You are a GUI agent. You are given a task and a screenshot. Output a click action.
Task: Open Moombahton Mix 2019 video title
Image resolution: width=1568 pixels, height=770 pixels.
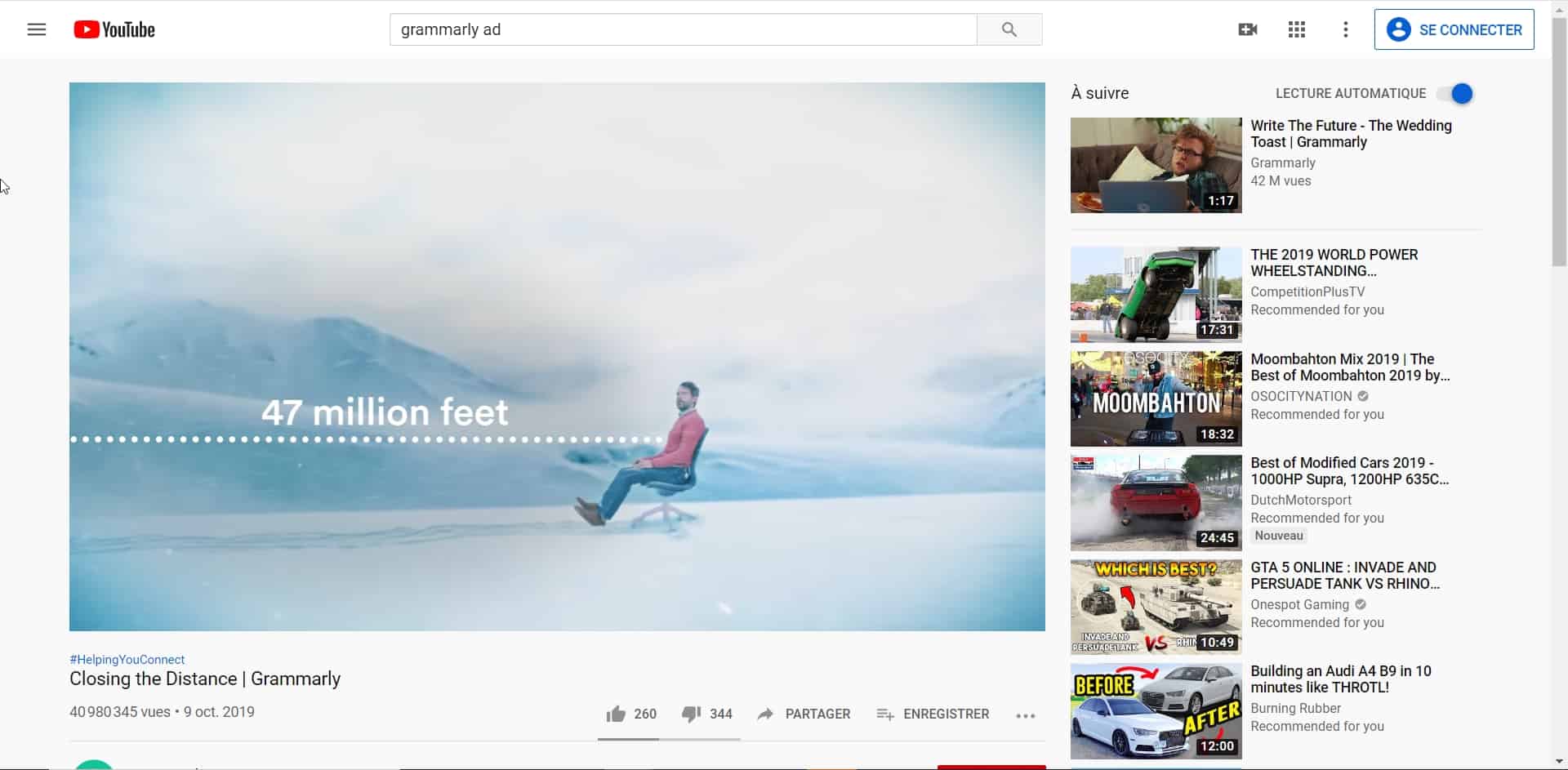(x=1350, y=367)
